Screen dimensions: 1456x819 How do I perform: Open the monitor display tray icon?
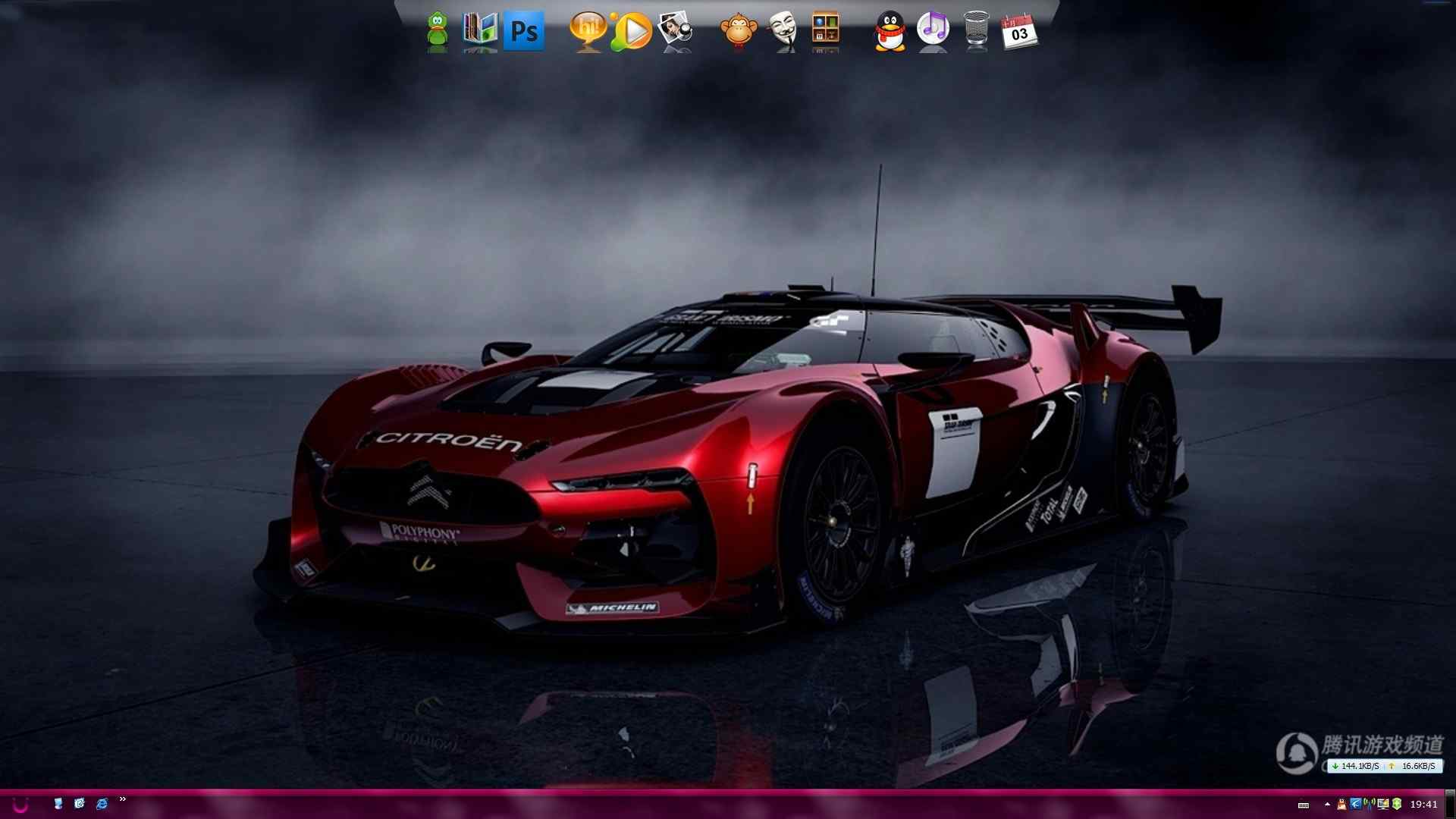click(1383, 805)
